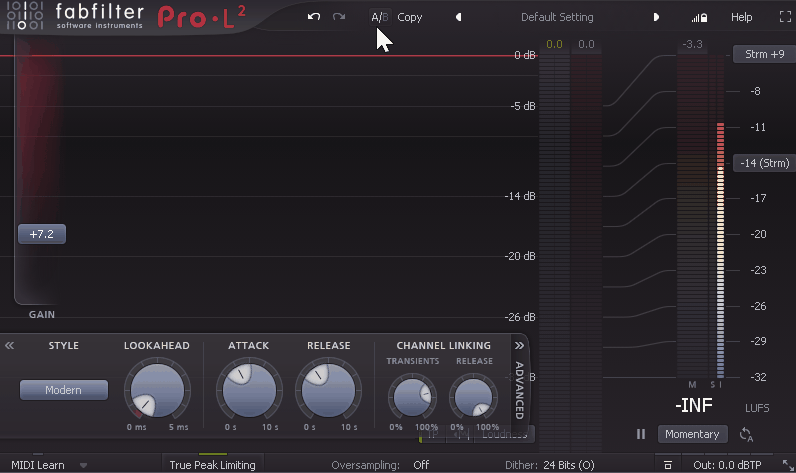796x473 pixels.
Task: Click the Redo arrow icon
Action: pos(339,17)
